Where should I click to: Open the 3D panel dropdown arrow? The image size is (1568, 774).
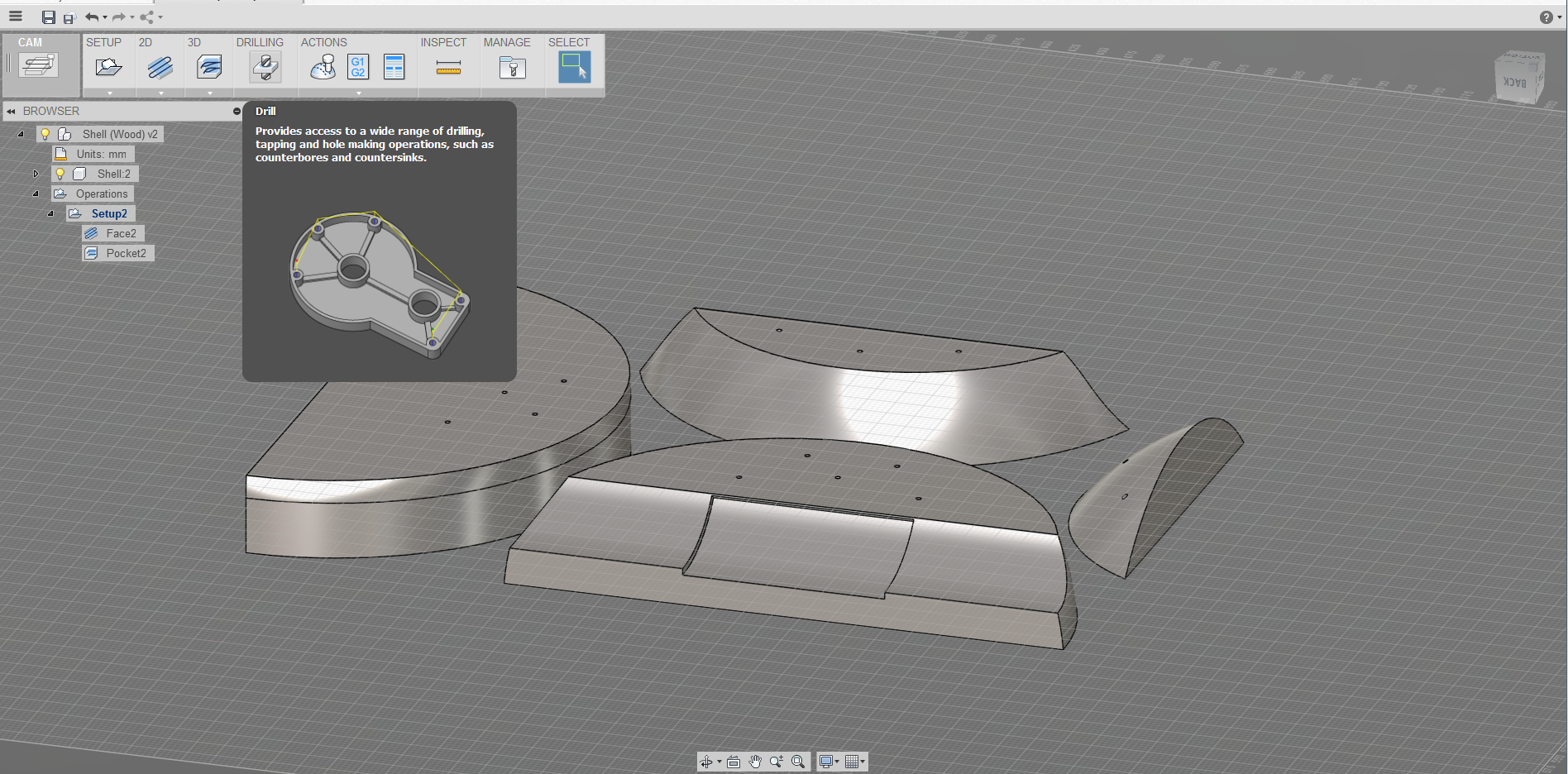click(x=210, y=93)
